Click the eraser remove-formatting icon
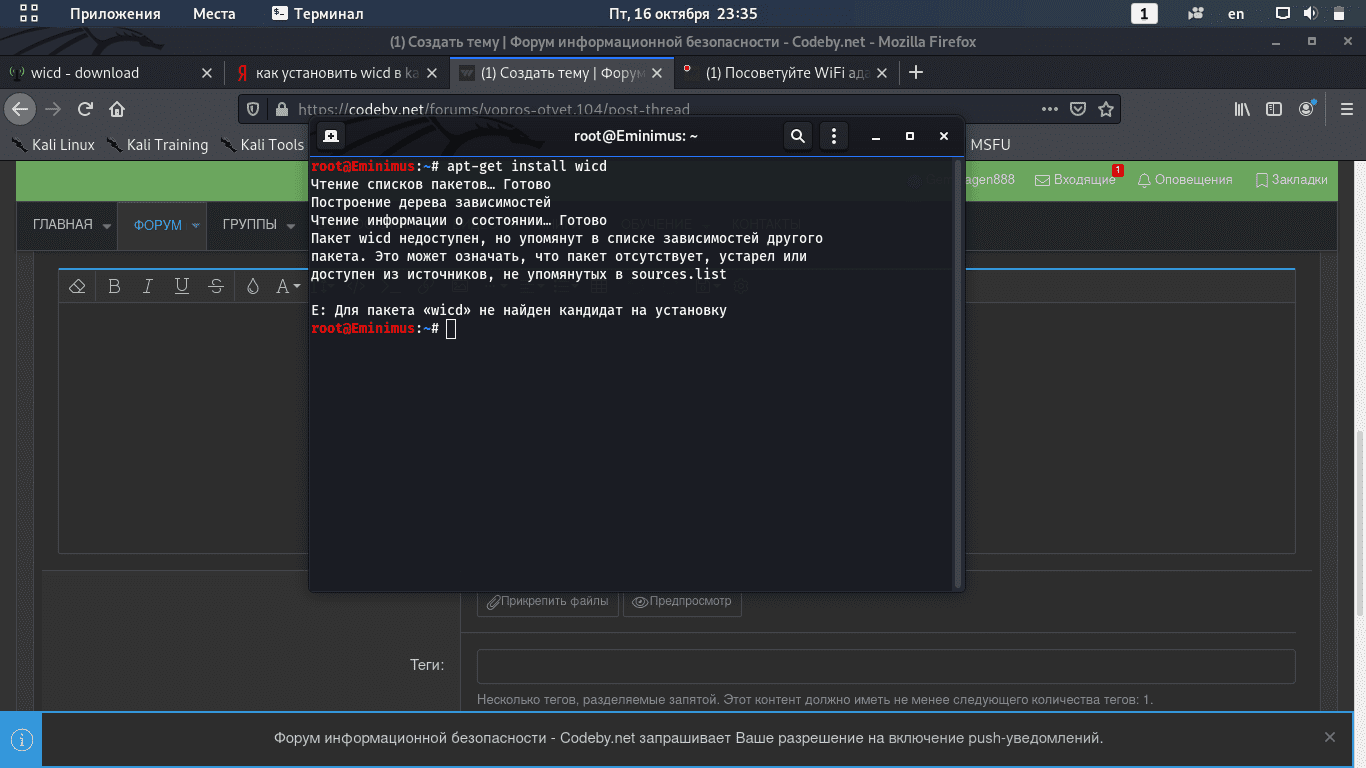 pos(77,286)
